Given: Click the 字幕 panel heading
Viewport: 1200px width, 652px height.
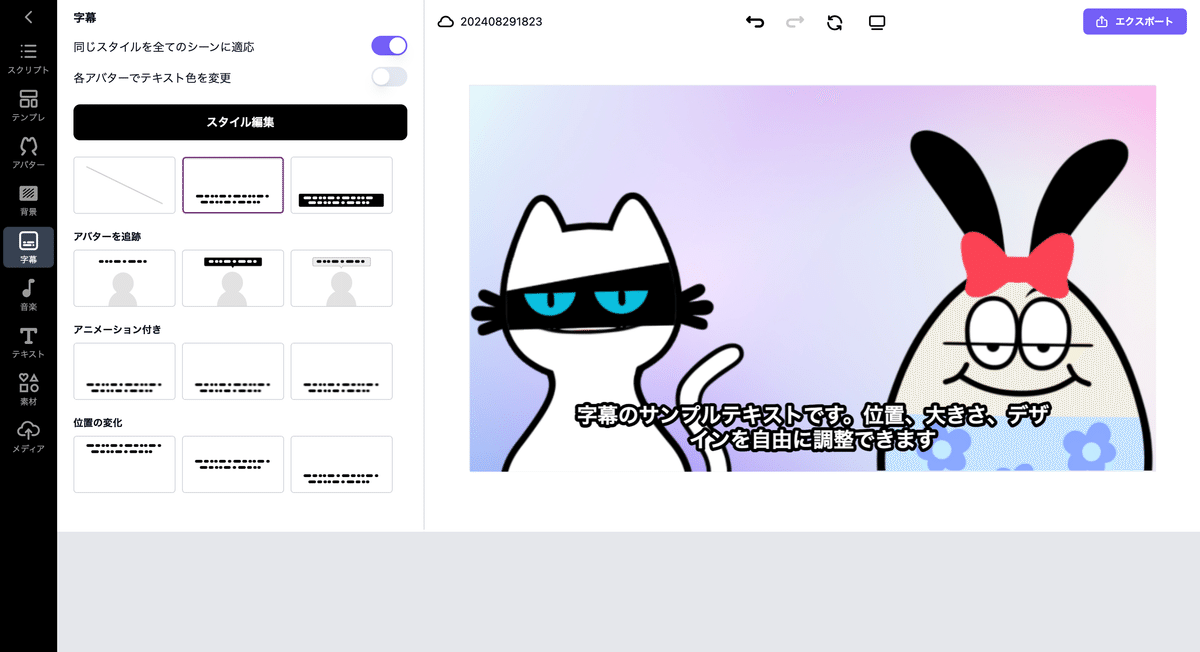Looking at the screenshot, I should (85, 18).
